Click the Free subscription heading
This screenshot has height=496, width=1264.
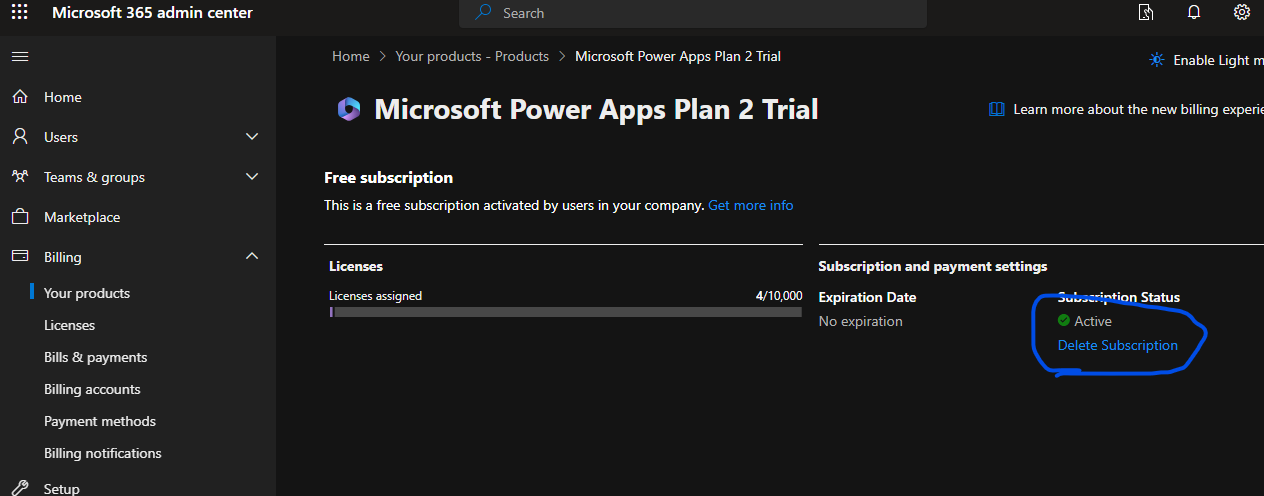[389, 177]
